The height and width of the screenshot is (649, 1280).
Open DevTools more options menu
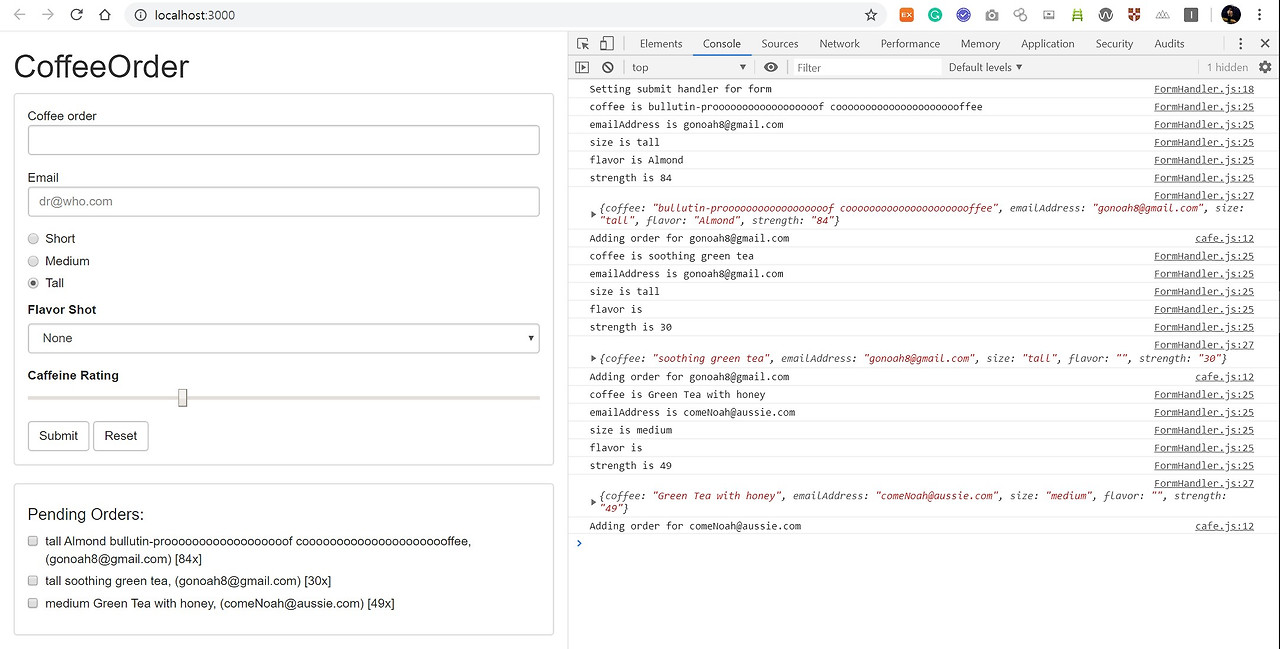1241,43
